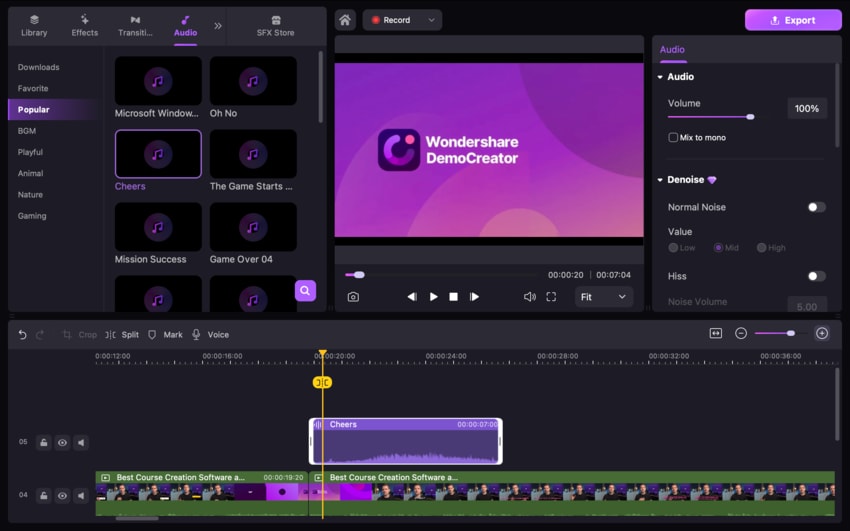Viewport: 850px width, 531px height.
Task: Click the Split tool
Action: [122, 335]
